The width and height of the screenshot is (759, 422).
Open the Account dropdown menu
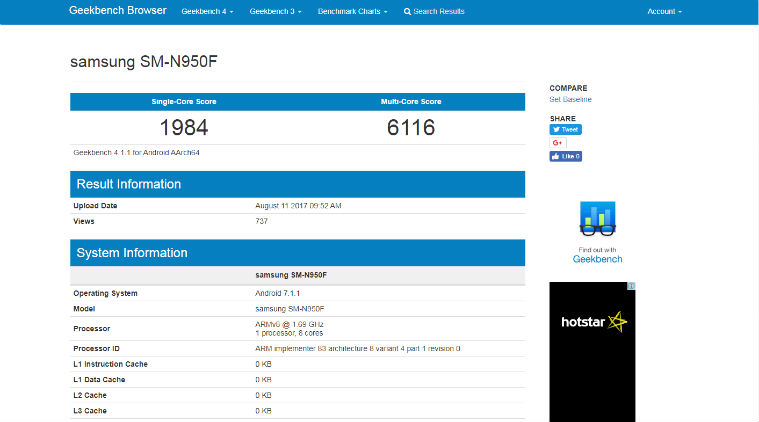[x=664, y=12]
